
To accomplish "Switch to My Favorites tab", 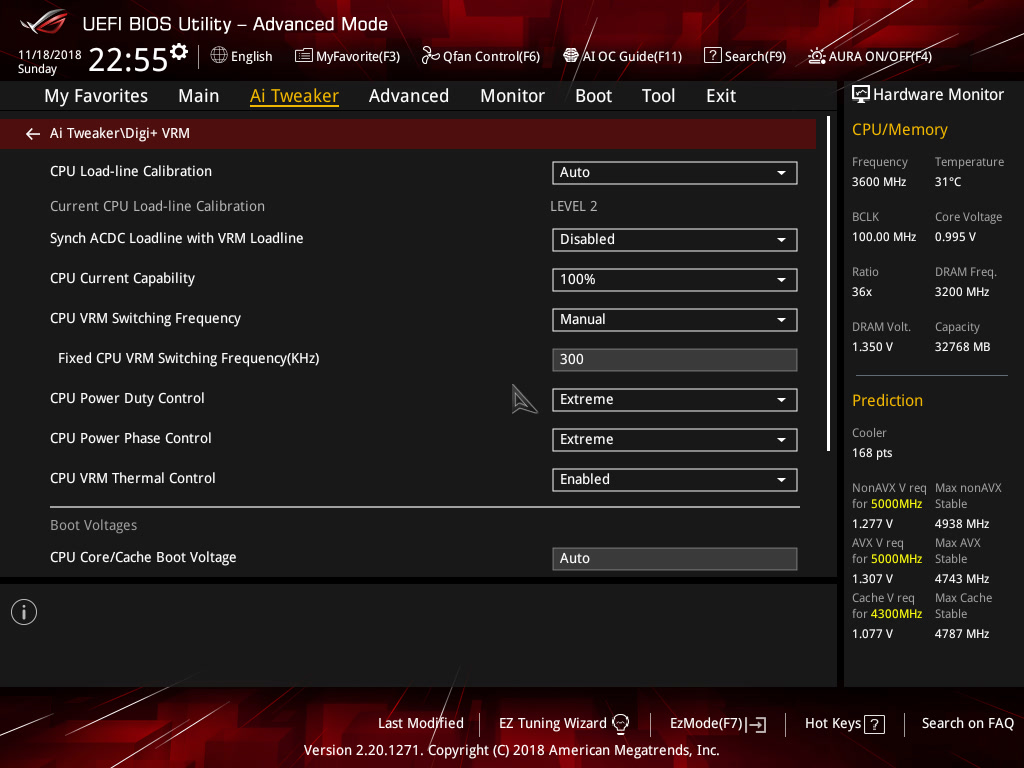I will point(96,96).
